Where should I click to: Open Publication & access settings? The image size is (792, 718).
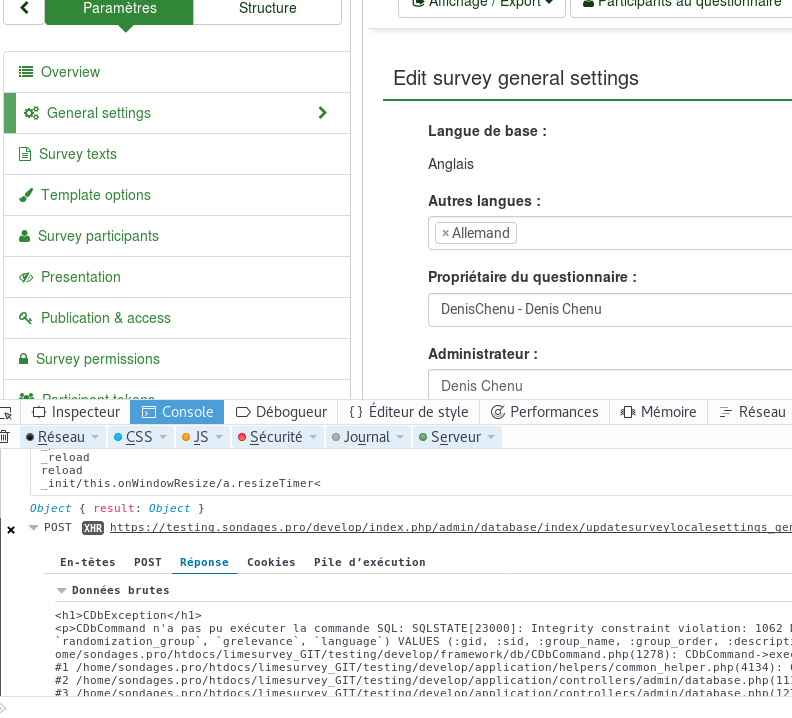tap(105, 318)
